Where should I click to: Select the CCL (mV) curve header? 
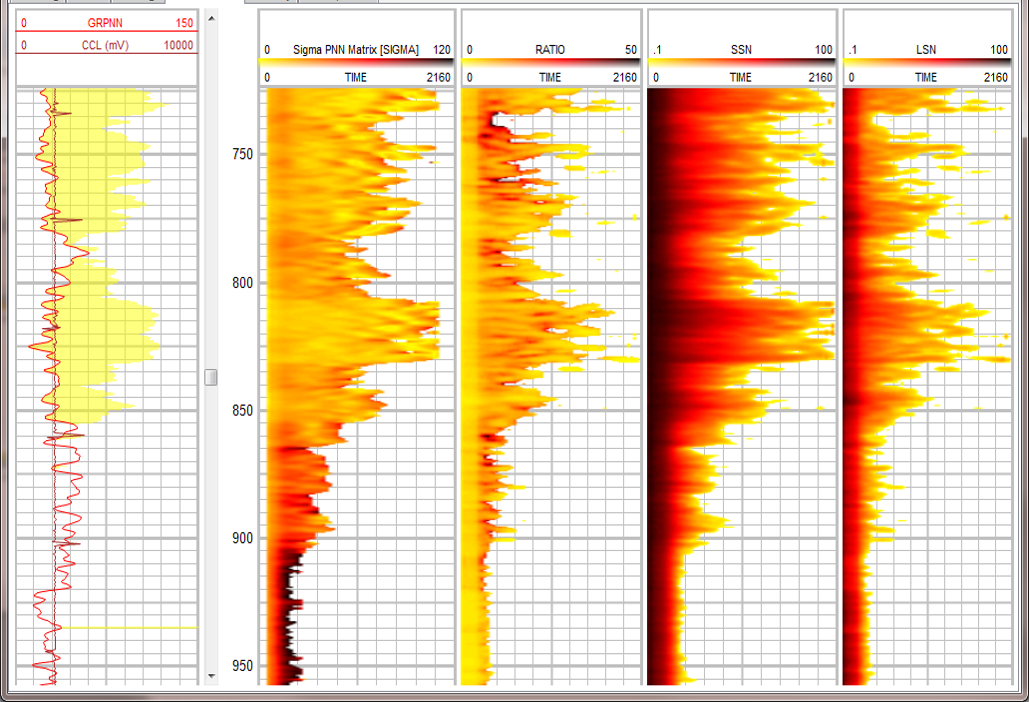(x=107, y=45)
